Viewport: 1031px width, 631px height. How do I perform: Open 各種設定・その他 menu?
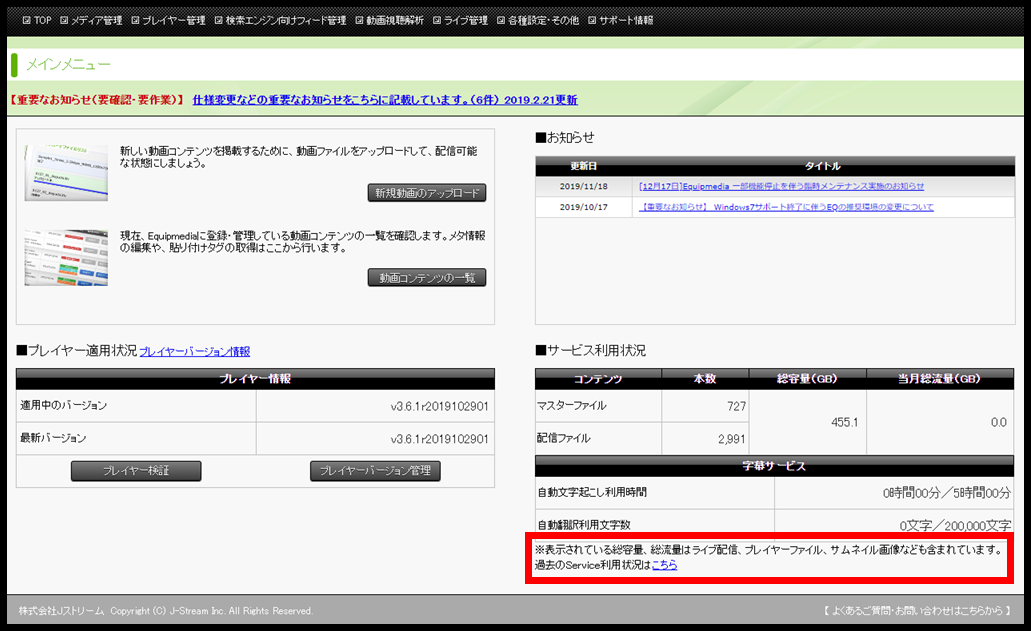(x=543, y=20)
